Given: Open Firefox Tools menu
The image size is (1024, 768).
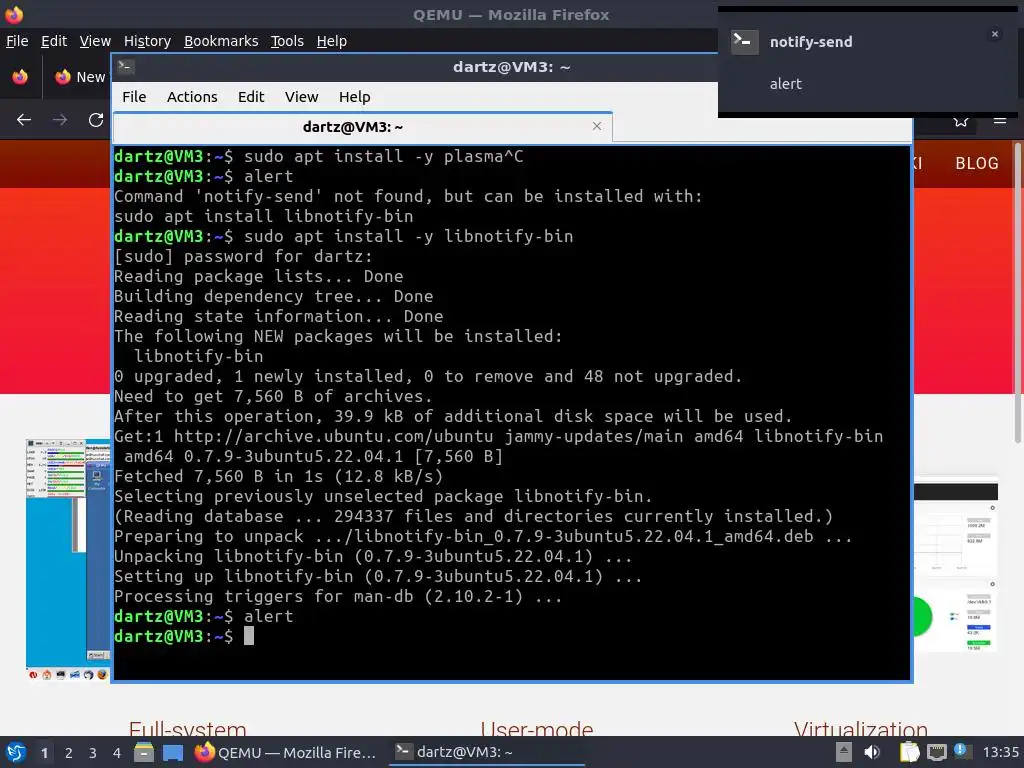Looking at the screenshot, I should pos(287,41).
